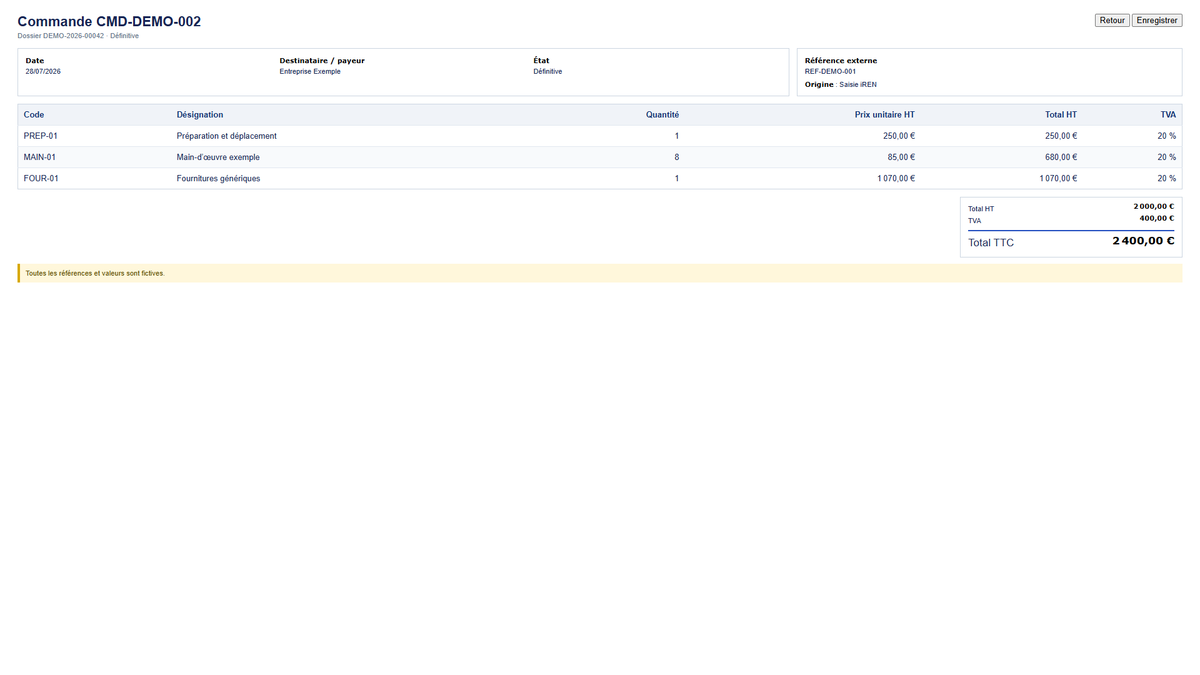Click the Retour button

1112,20
